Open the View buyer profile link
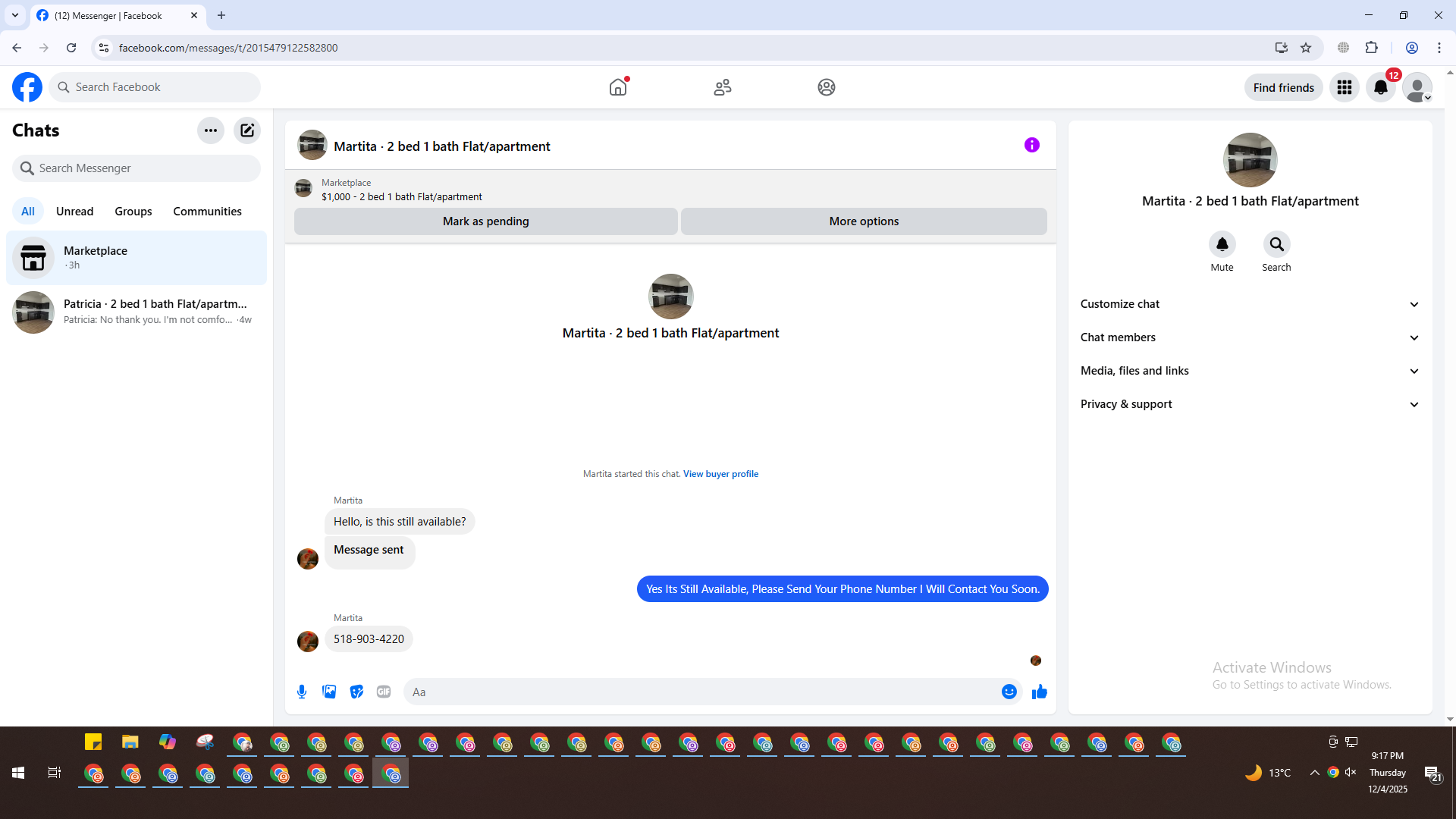The width and height of the screenshot is (1456, 819). (720, 474)
